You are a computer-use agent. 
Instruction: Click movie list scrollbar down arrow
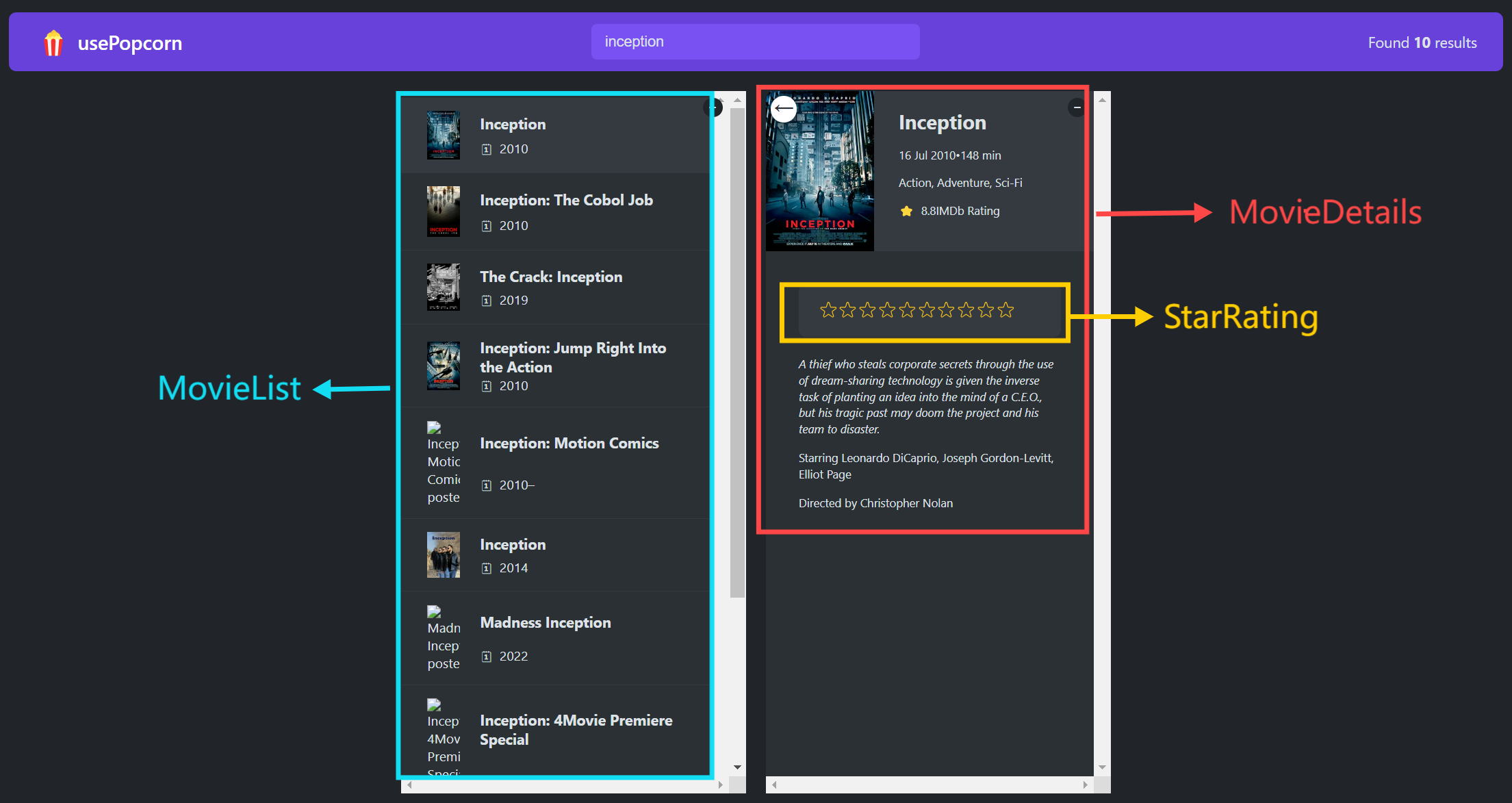click(737, 767)
